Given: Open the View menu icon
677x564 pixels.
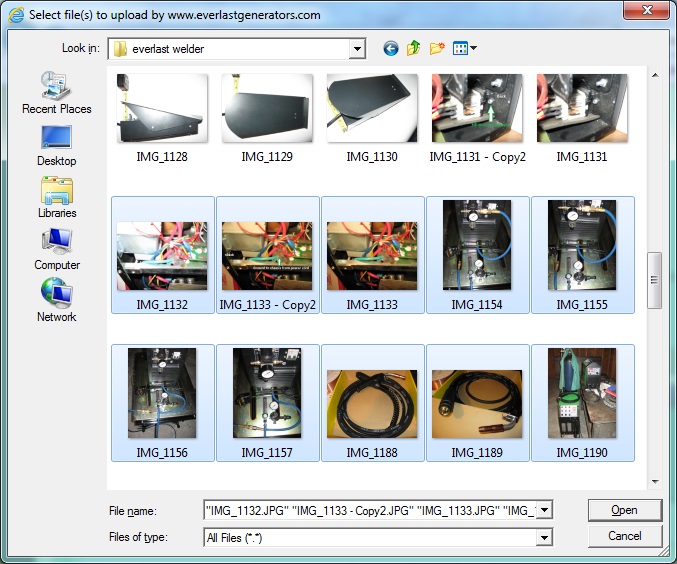Looking at the screenshot, I should point(464,48).
